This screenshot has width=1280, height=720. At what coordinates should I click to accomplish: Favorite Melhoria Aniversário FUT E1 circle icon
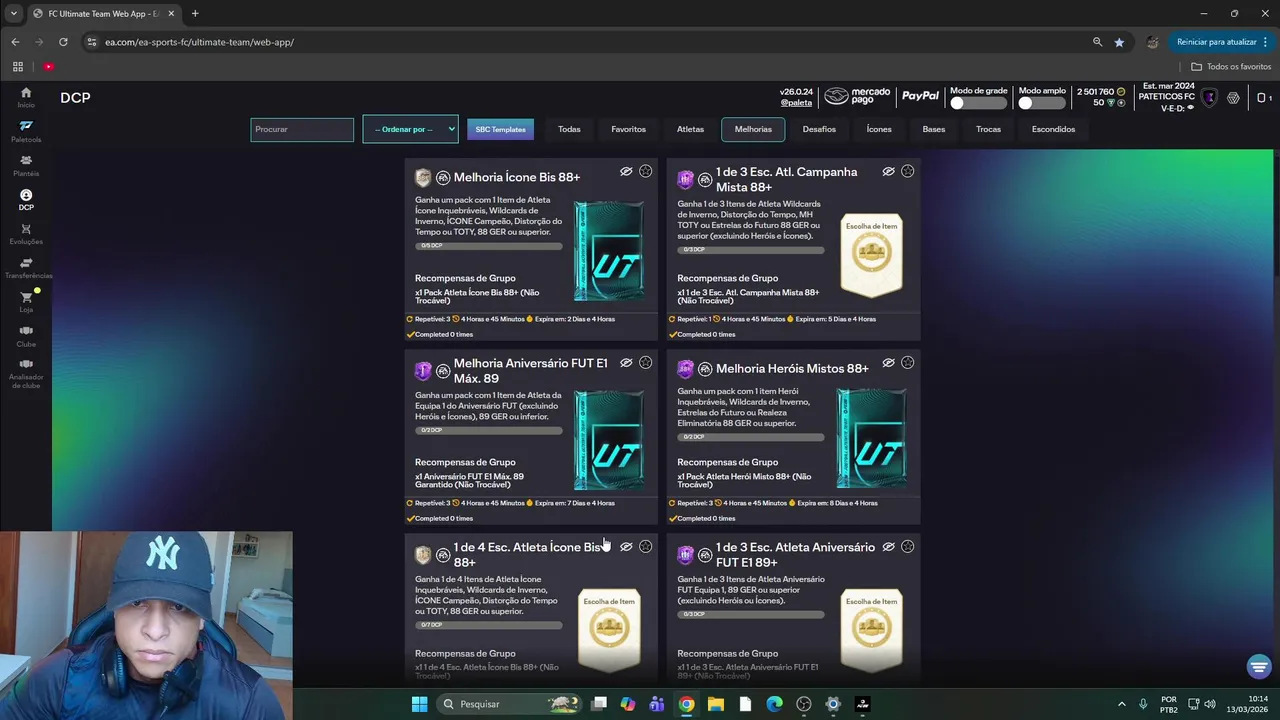click(x=645, y=362)
